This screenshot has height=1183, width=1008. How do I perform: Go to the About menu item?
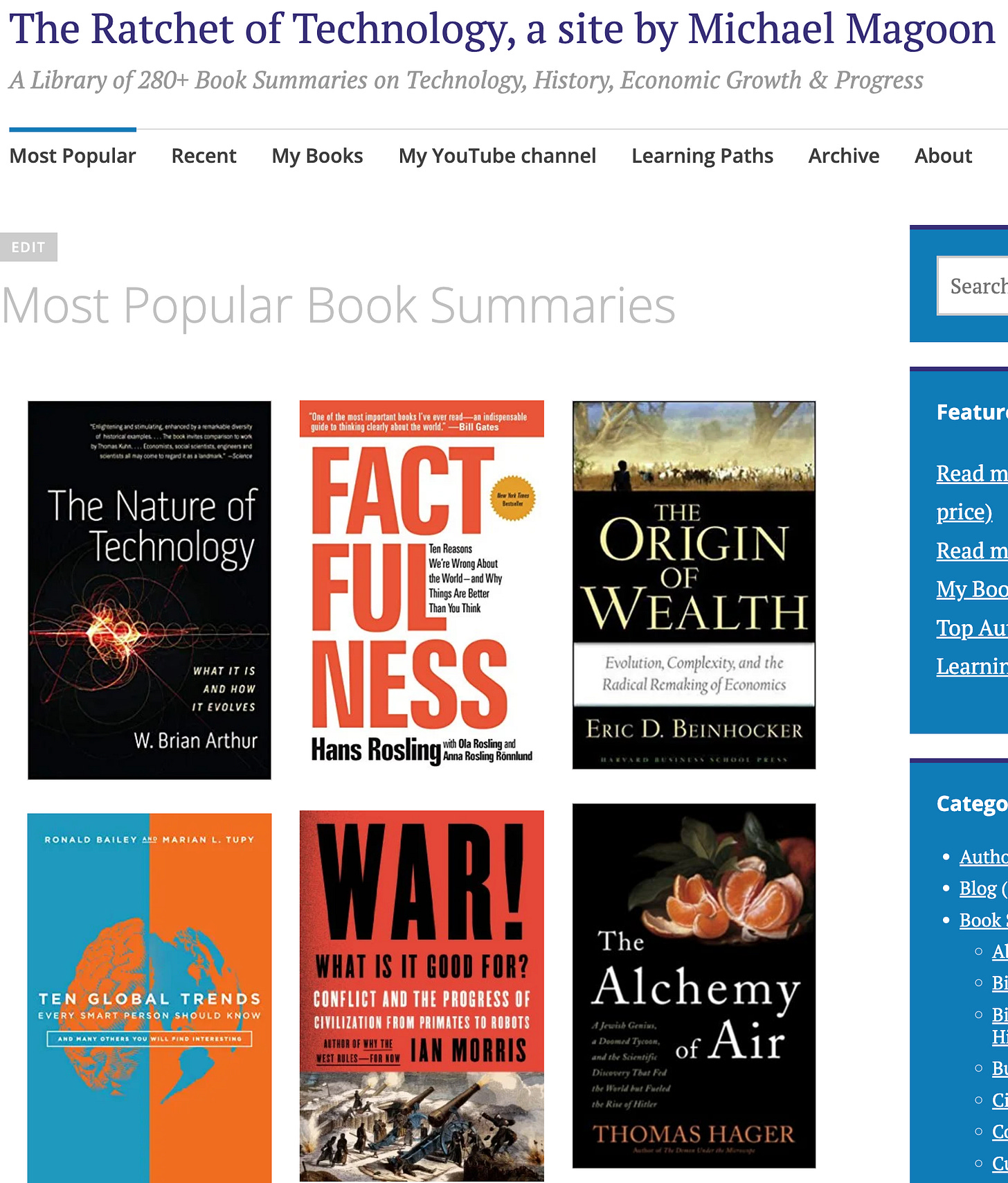[x=943, y=156]
